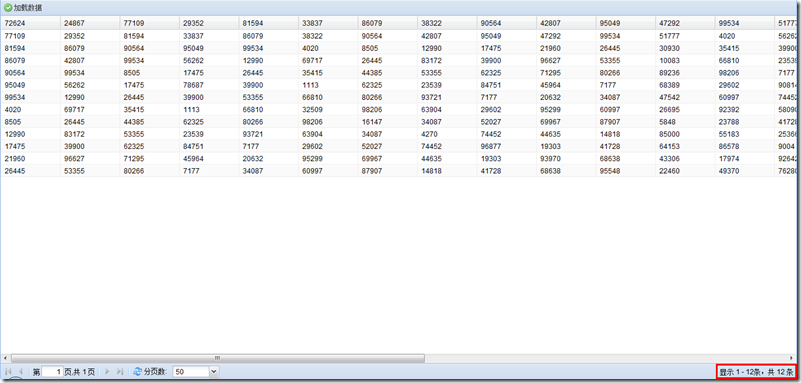Open the 分页数 dropdown arrow

pos(214,372)
